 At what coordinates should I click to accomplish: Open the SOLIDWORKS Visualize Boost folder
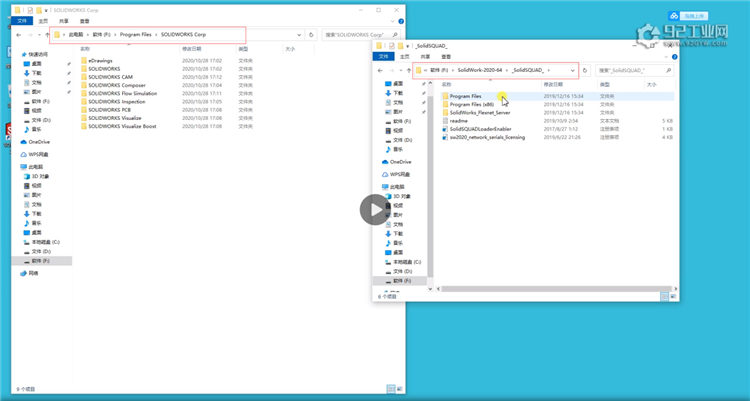pos(122,126)
